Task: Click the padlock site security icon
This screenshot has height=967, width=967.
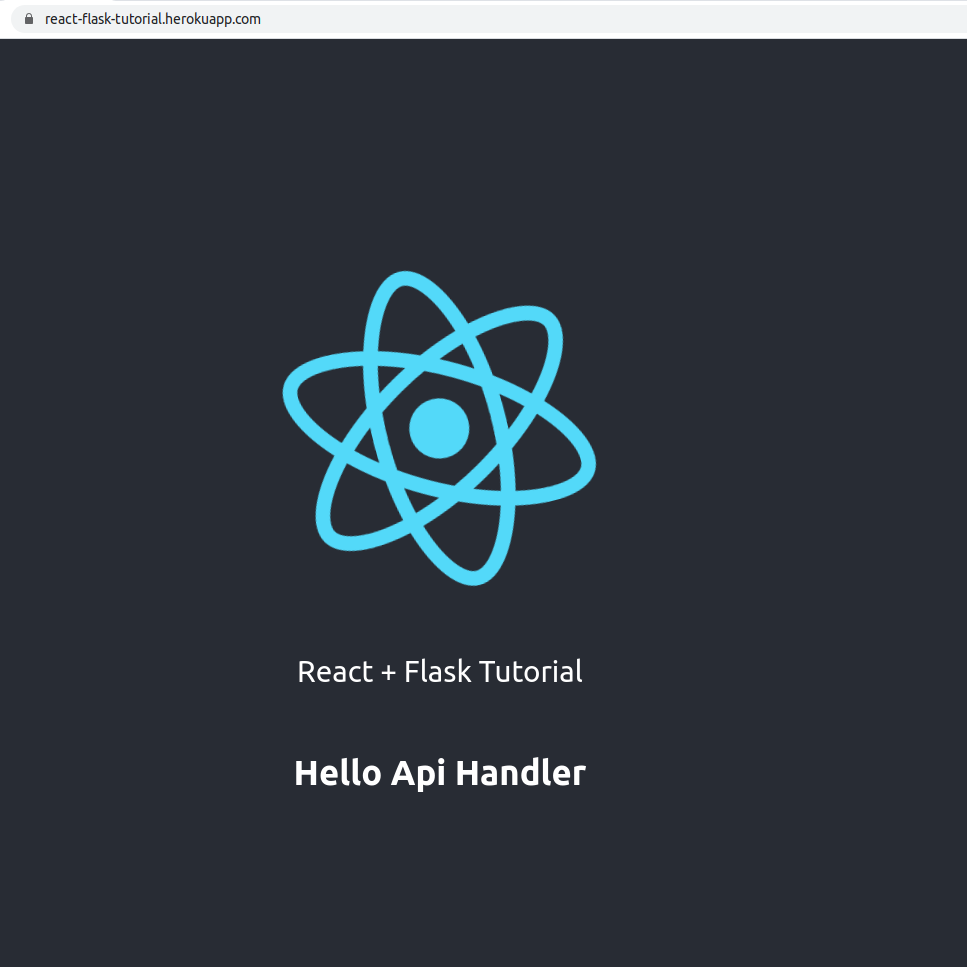Action: pos(28,19)
